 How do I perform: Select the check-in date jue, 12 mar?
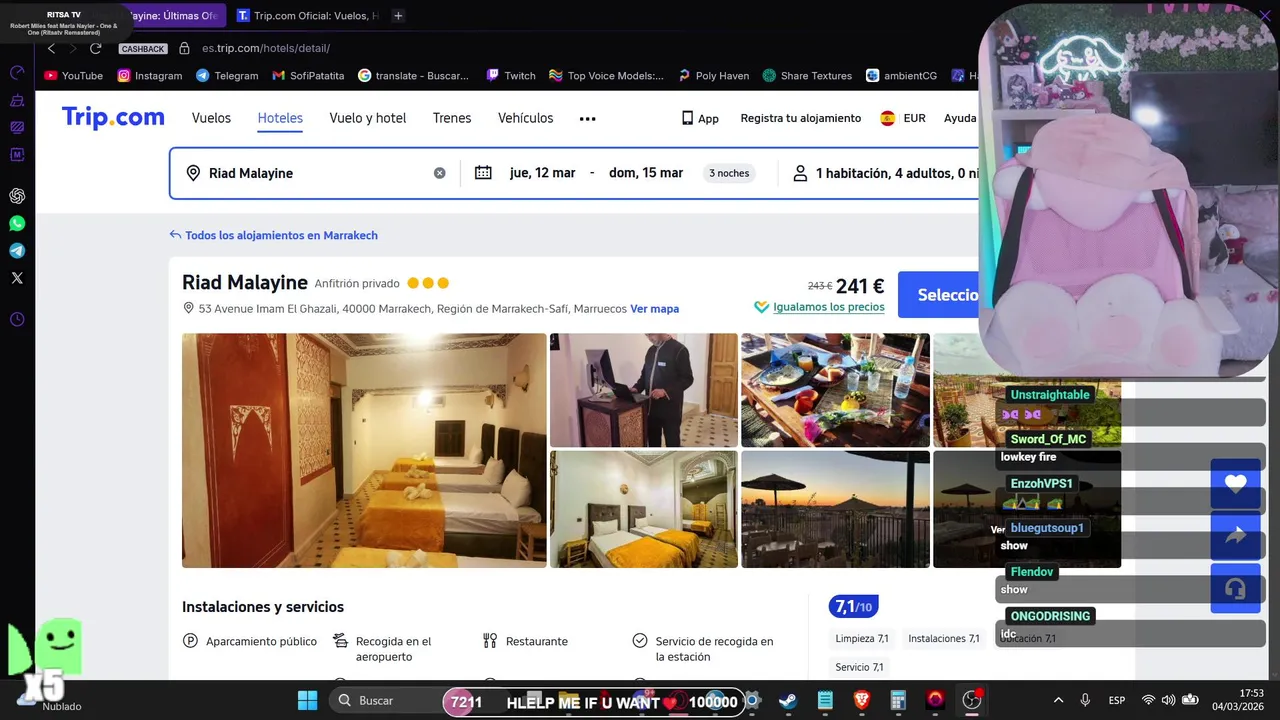pyautogui.click(x=542, y=173)
